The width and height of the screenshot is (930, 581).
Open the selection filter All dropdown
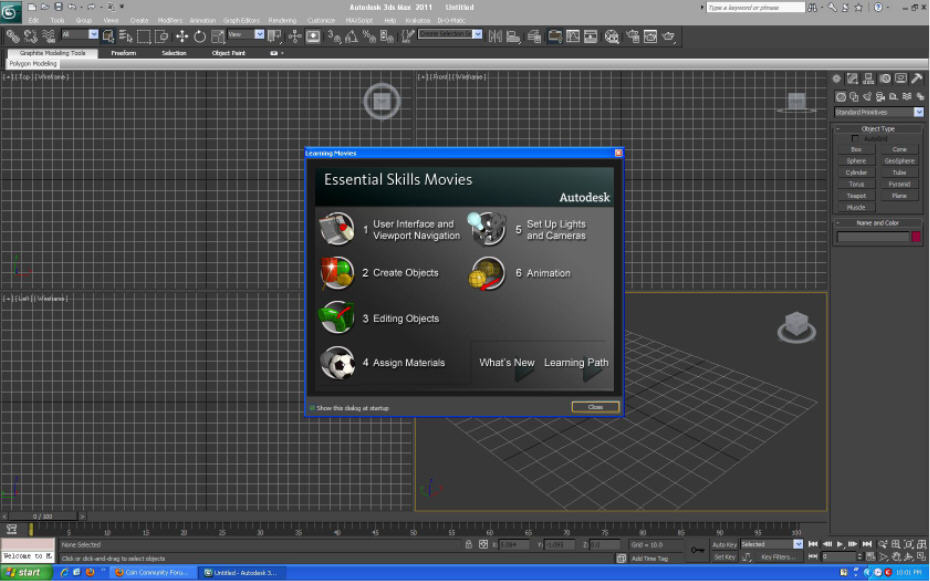pos(79,35)
